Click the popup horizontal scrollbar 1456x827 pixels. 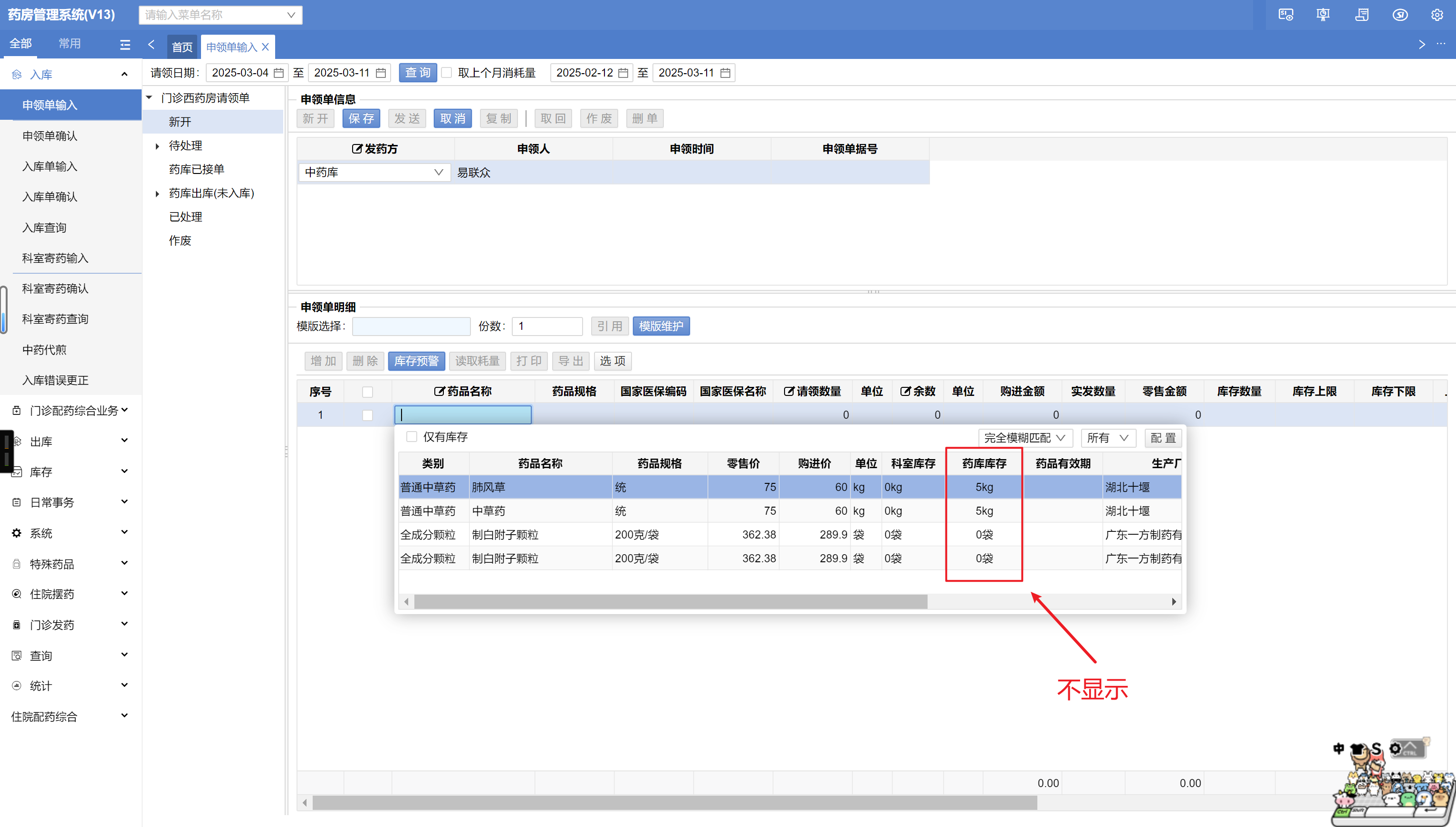(670, 602)
